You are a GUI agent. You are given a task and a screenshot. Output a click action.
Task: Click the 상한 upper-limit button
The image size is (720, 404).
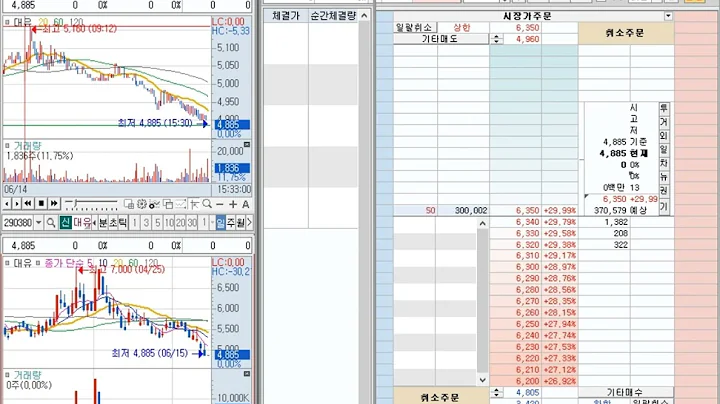462,28
